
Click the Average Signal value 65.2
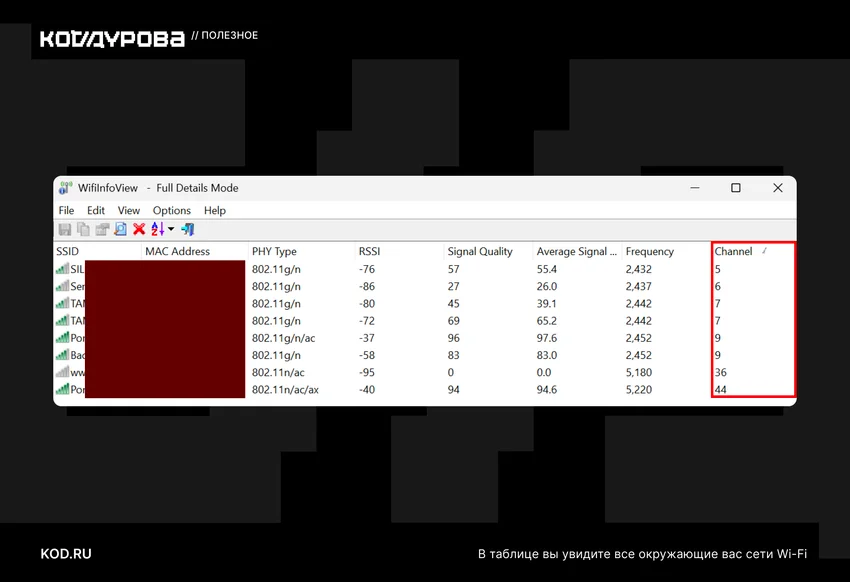[547, 321]
